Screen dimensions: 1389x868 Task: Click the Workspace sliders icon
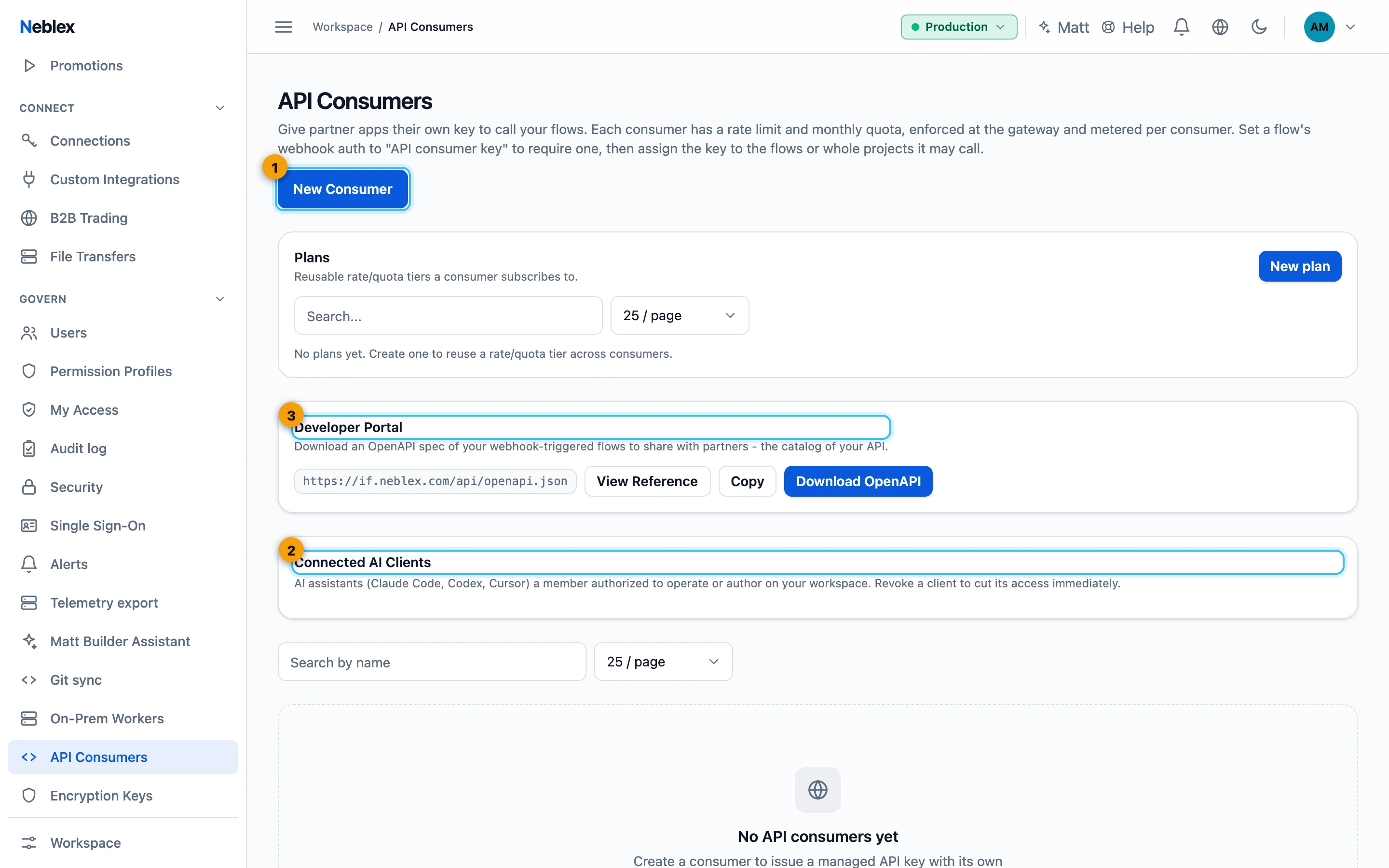tap(29, 843)
